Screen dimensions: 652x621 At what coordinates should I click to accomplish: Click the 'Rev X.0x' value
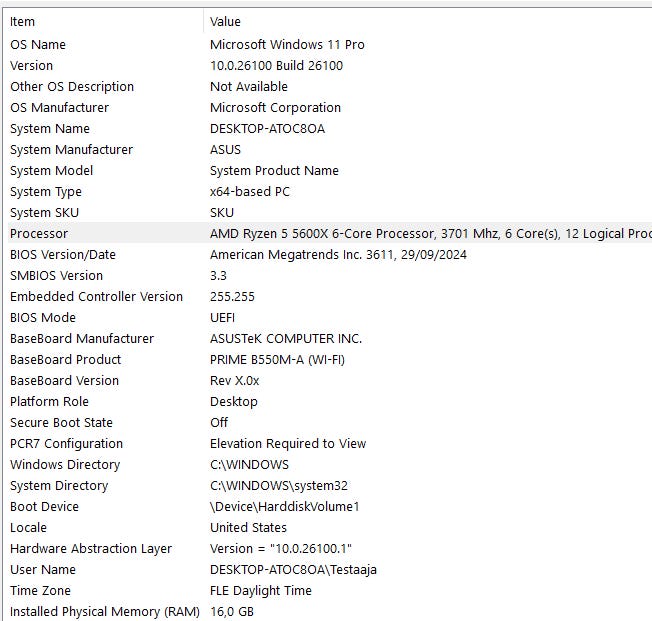point(235,381)
